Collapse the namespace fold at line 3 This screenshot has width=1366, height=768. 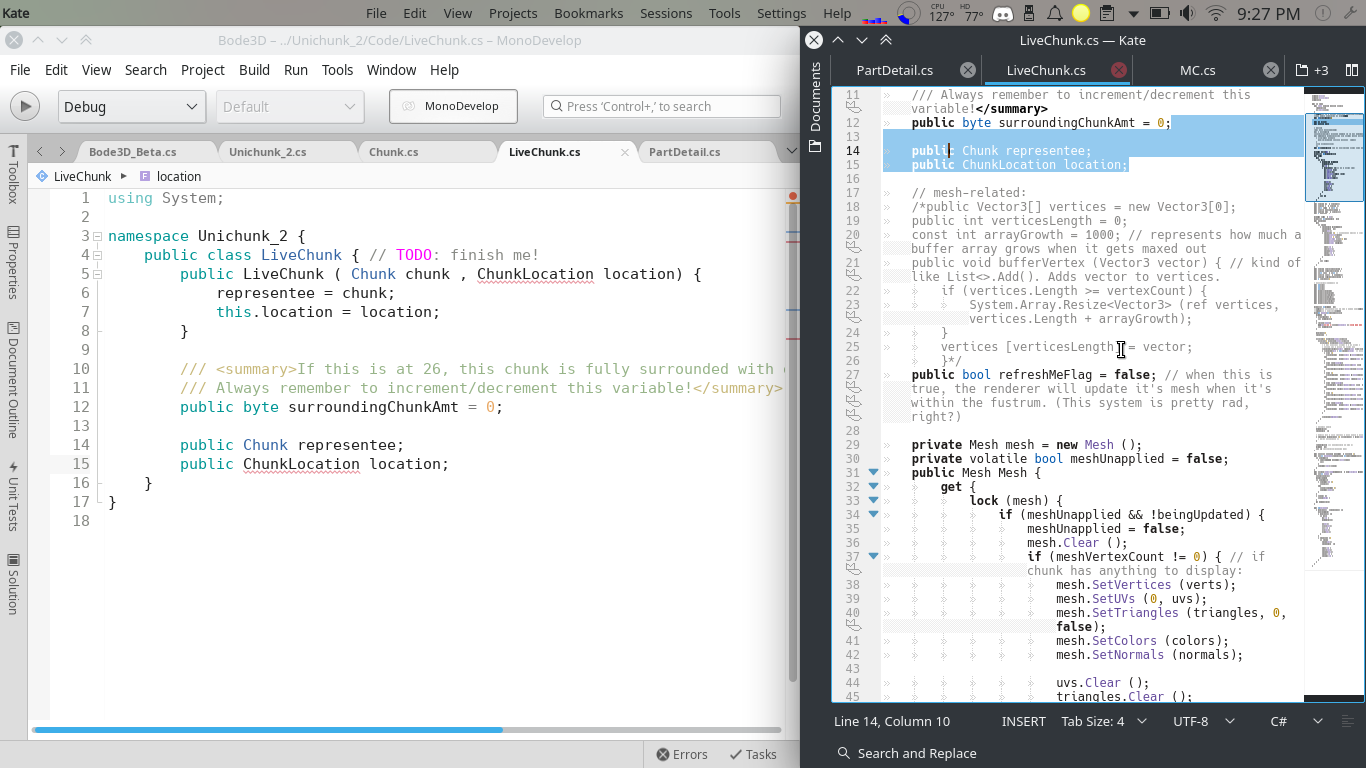(98, 237)
